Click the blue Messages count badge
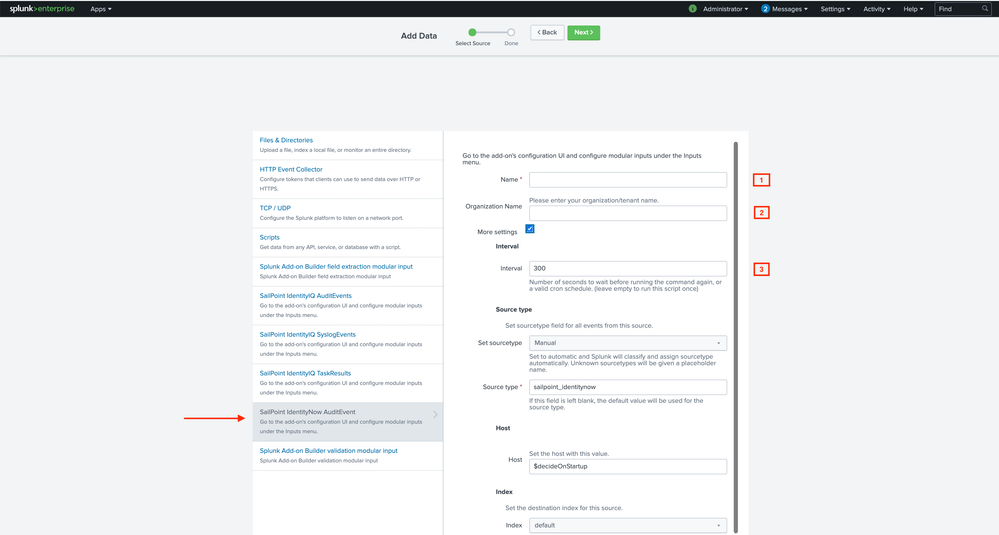999x535 pixels. (x=766, y=9)
